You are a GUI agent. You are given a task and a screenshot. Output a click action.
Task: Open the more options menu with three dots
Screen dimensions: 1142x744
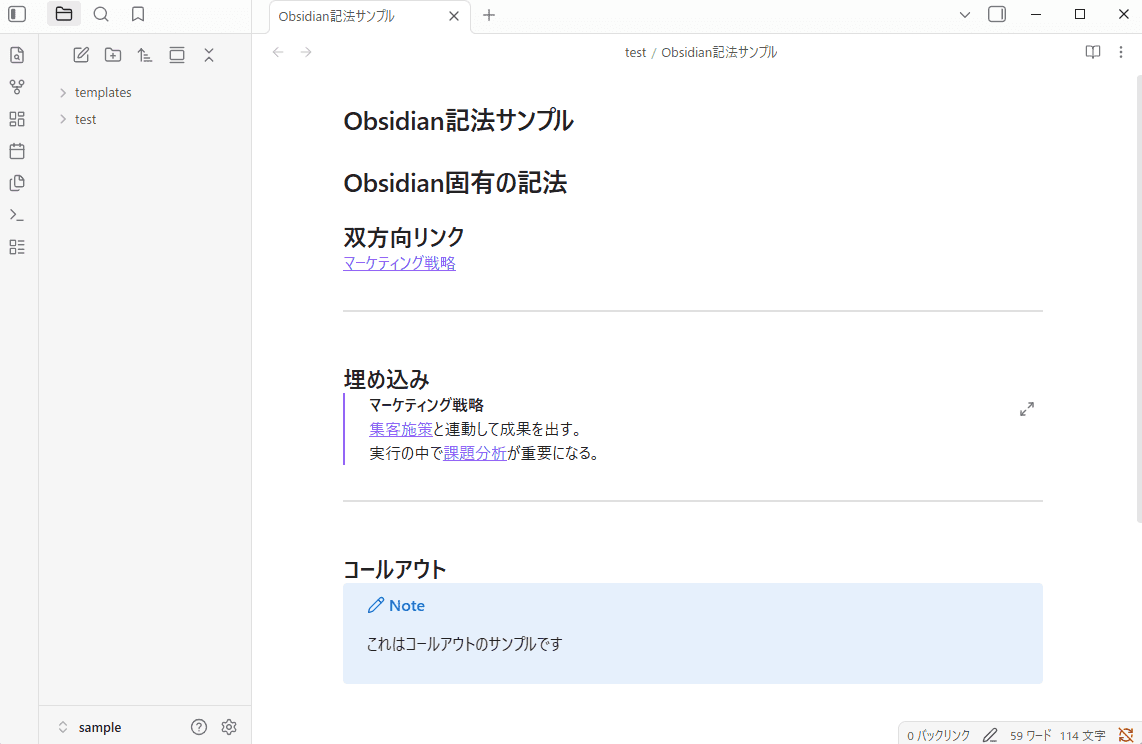coord(1121,52)
